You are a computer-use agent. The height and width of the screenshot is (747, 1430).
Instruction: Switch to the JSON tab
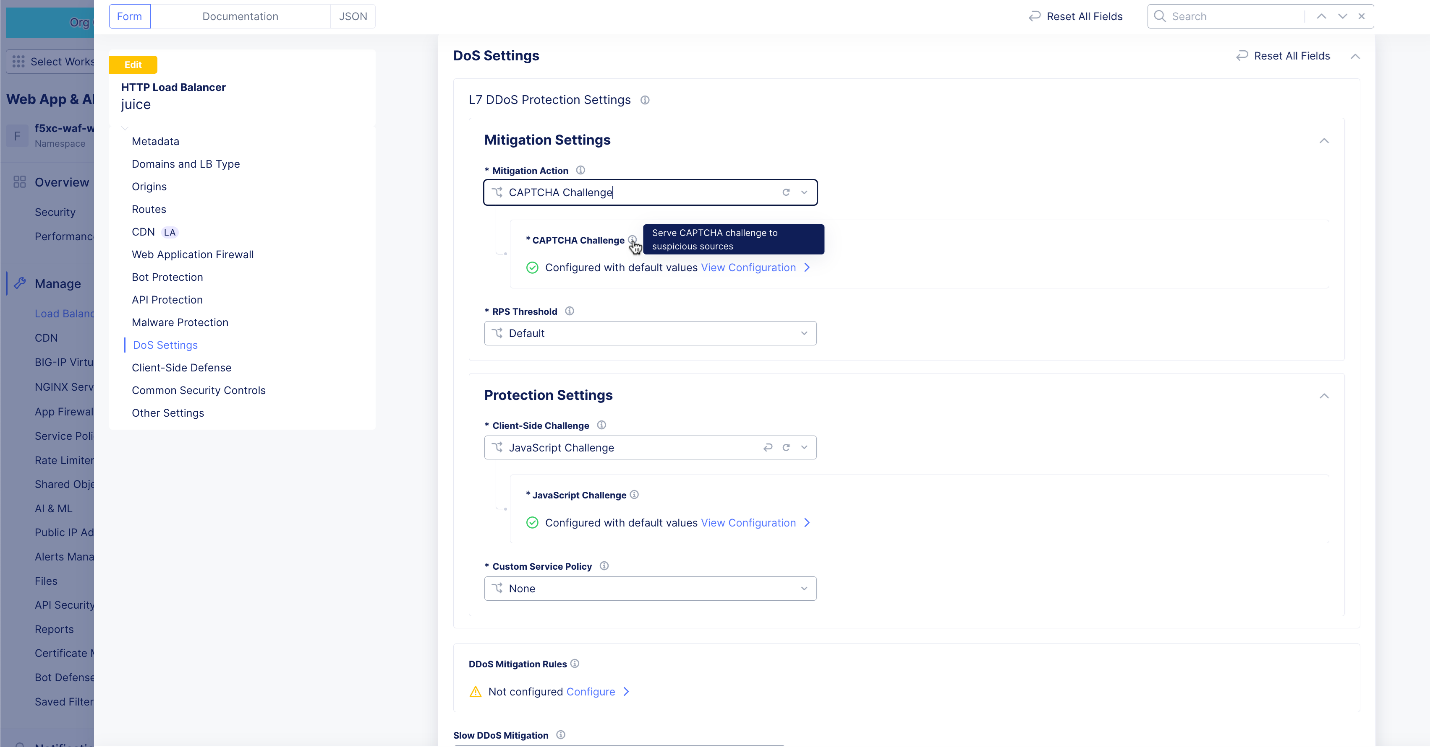tap(352, 16)
